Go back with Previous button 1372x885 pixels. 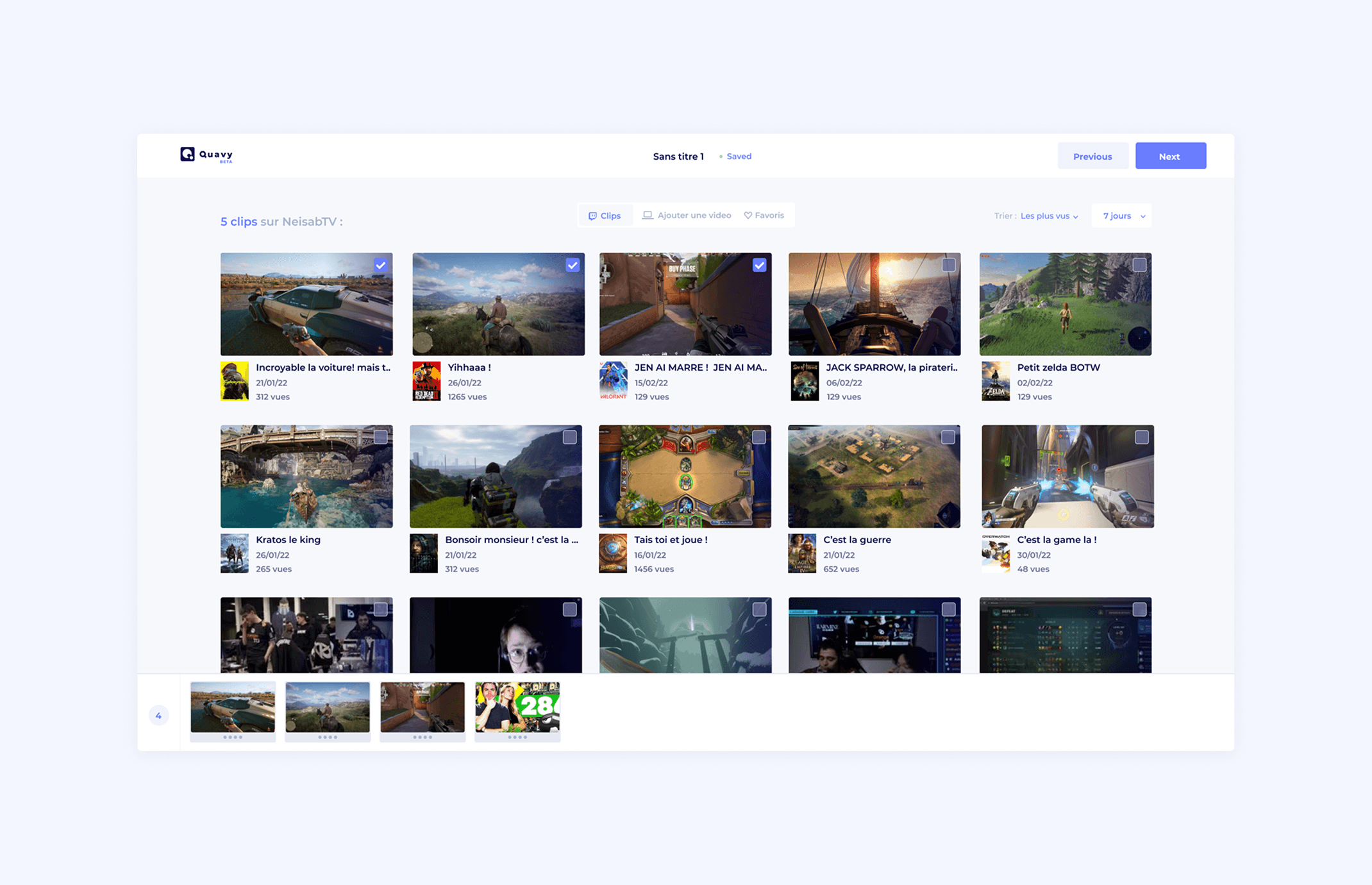click(1092, 156)
